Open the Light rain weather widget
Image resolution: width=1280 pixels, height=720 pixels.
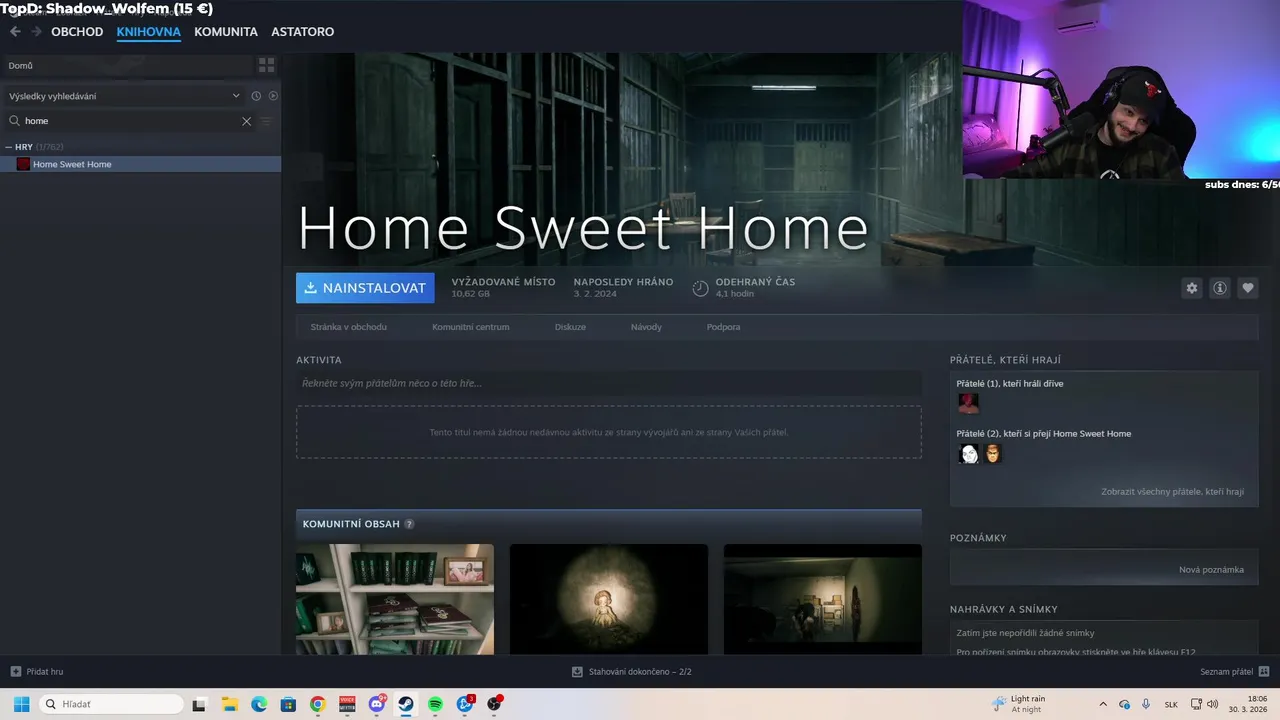1018,704
